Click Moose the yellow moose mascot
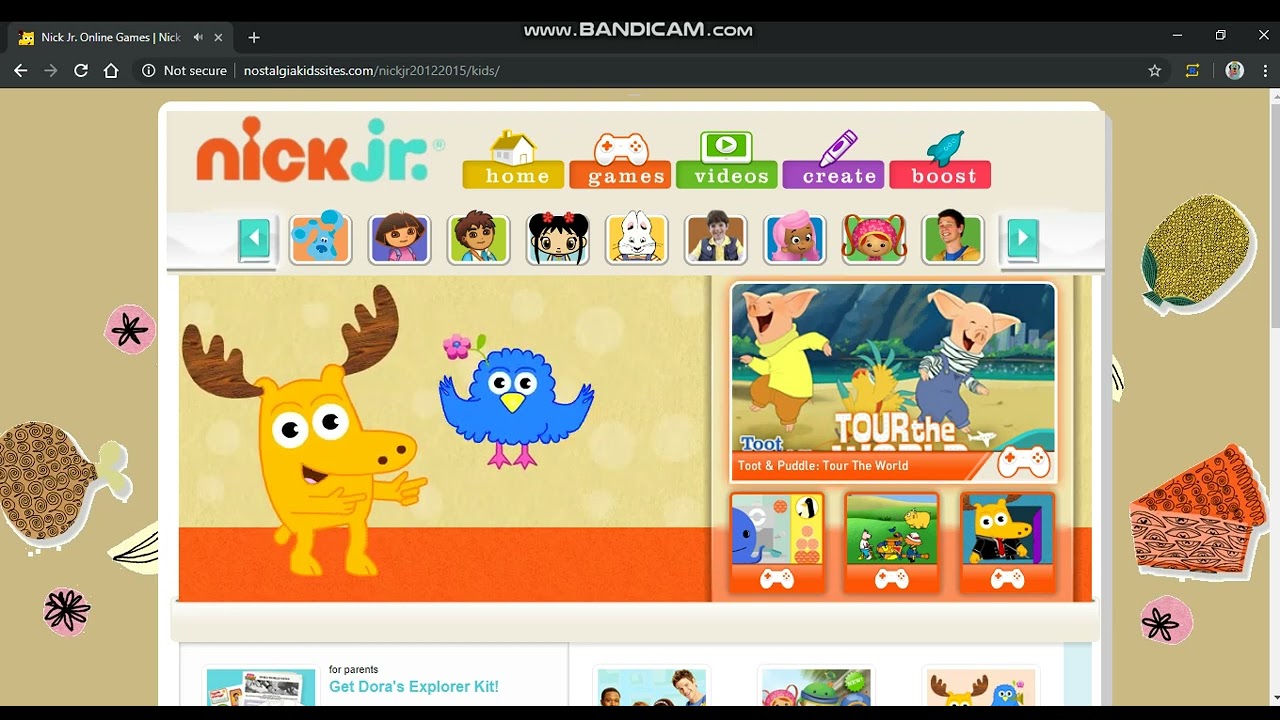The width and height of the screenshot is (1280, 720). [x=304, y=431]
